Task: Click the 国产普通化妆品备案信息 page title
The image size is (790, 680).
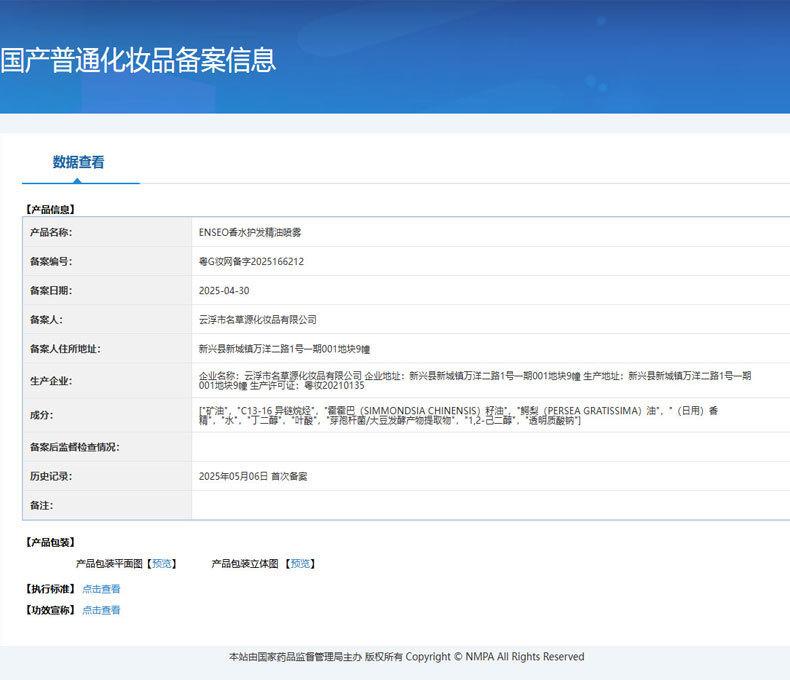Action: click(x=138, y=60)
